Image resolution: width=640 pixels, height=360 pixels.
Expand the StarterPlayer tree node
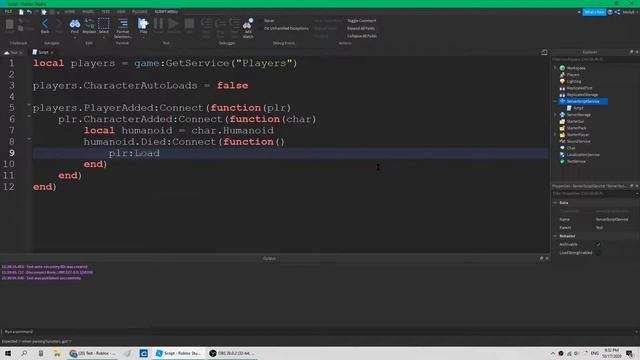[x=555, y=135]
